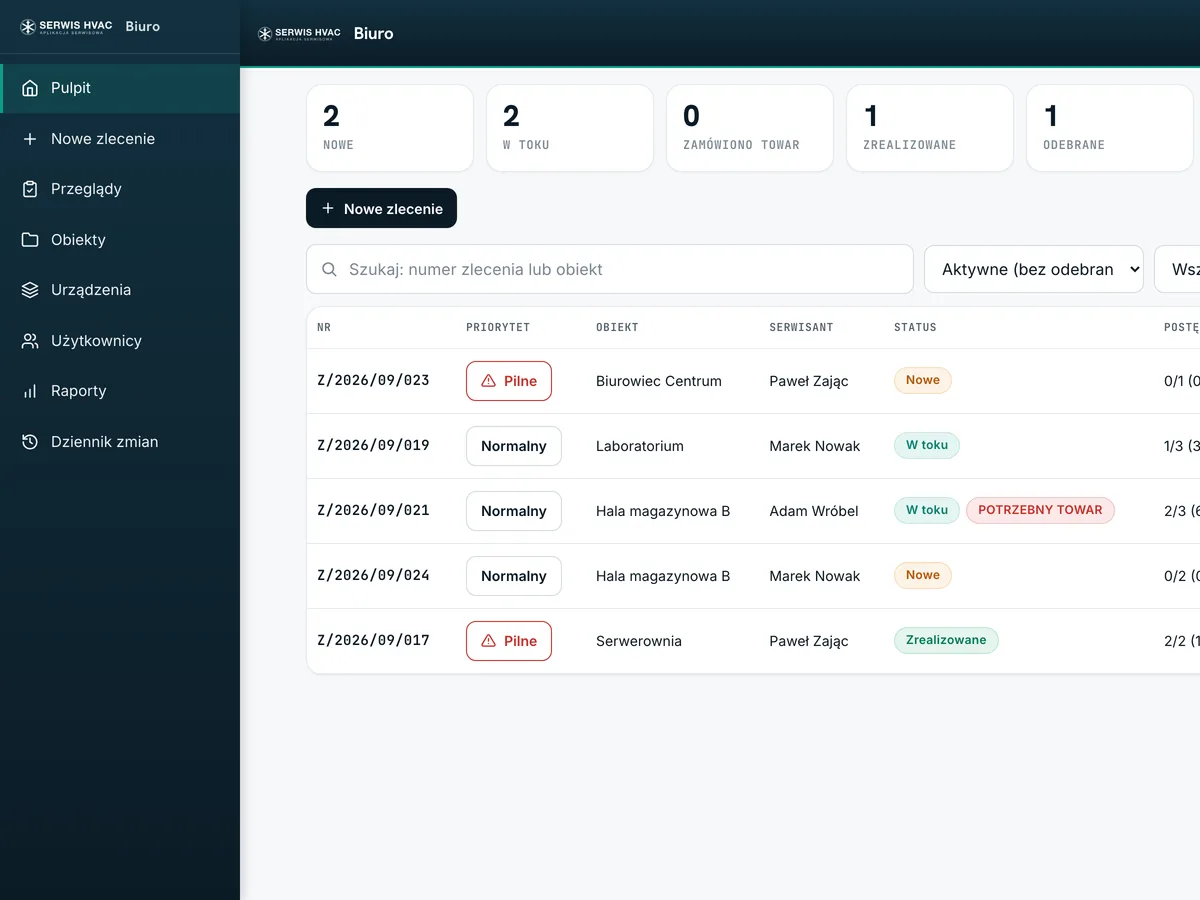Click the Przeglądy clipboard icon

pyautogui.click(x=30, y=189)
